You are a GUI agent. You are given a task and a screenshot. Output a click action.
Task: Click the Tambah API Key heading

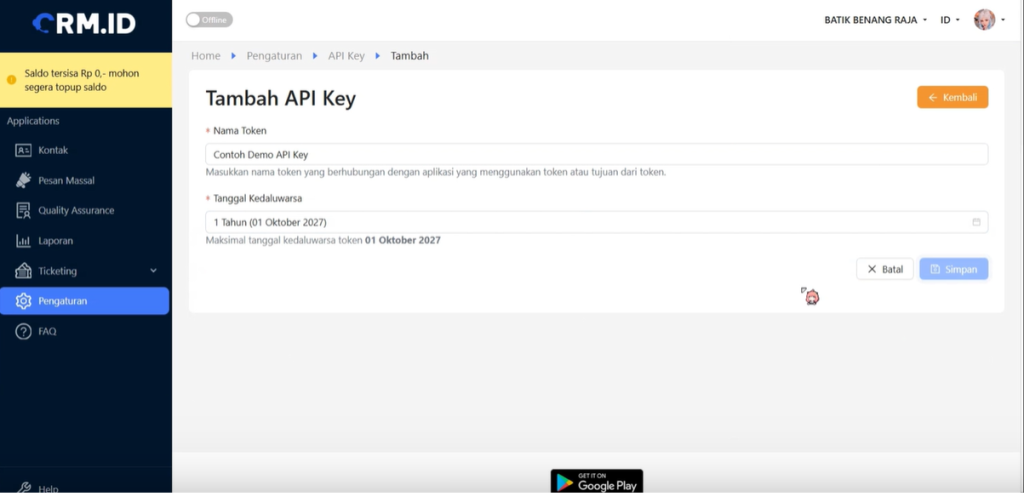(x=281, y=99)
